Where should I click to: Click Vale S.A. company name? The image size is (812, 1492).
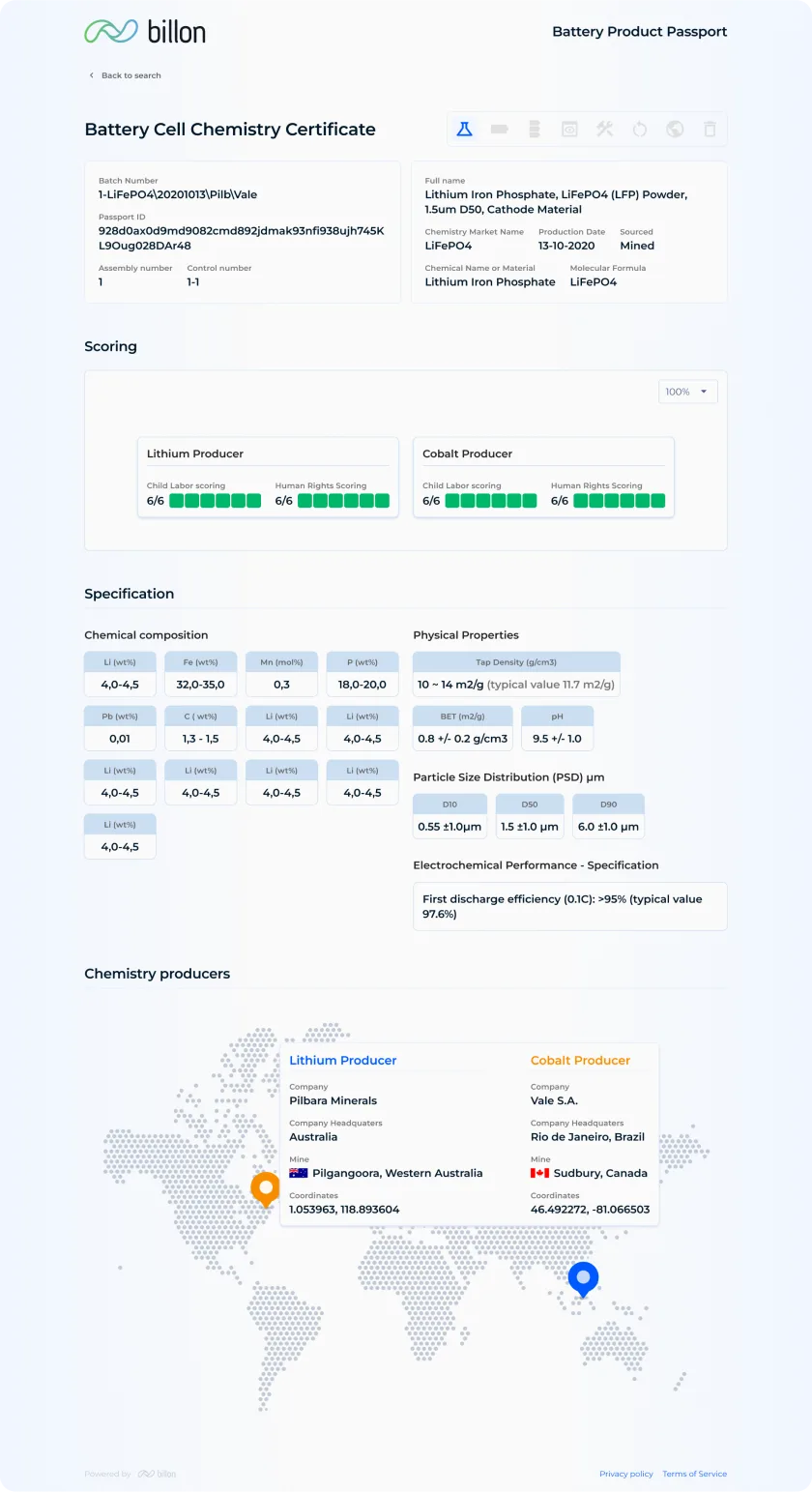(x=554, y=1100)
